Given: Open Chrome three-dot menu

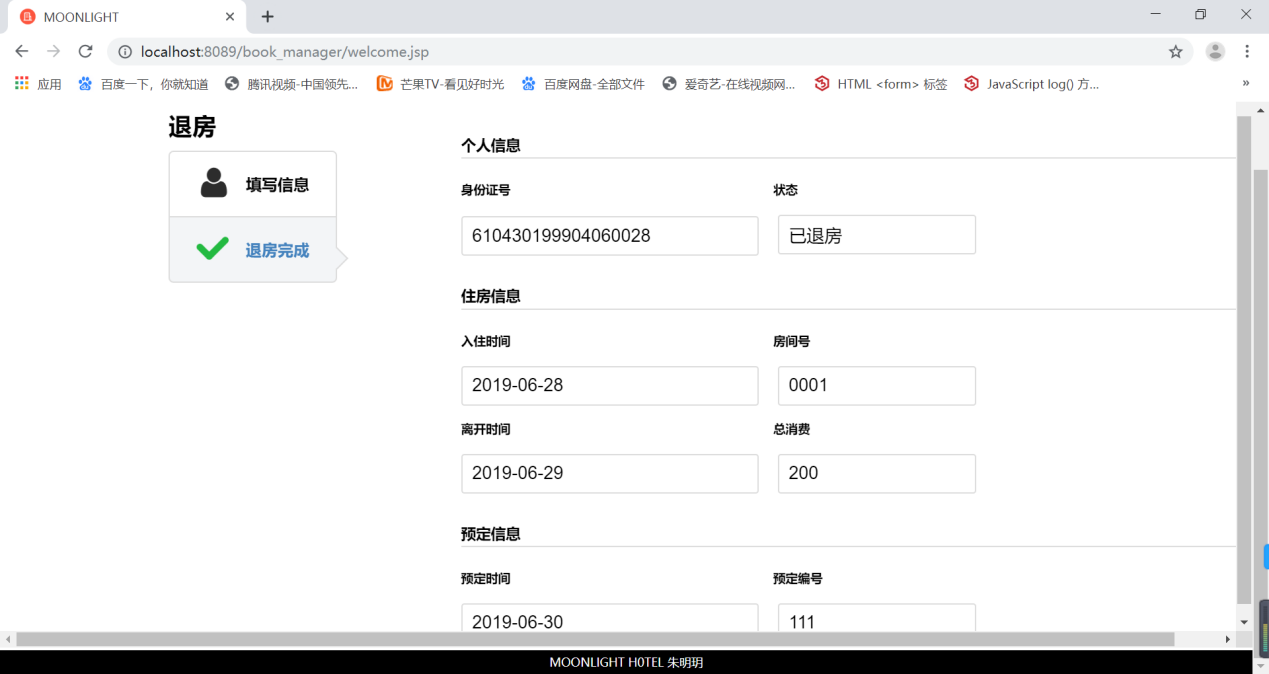Looking at the screenshot, I should 1247,52.
